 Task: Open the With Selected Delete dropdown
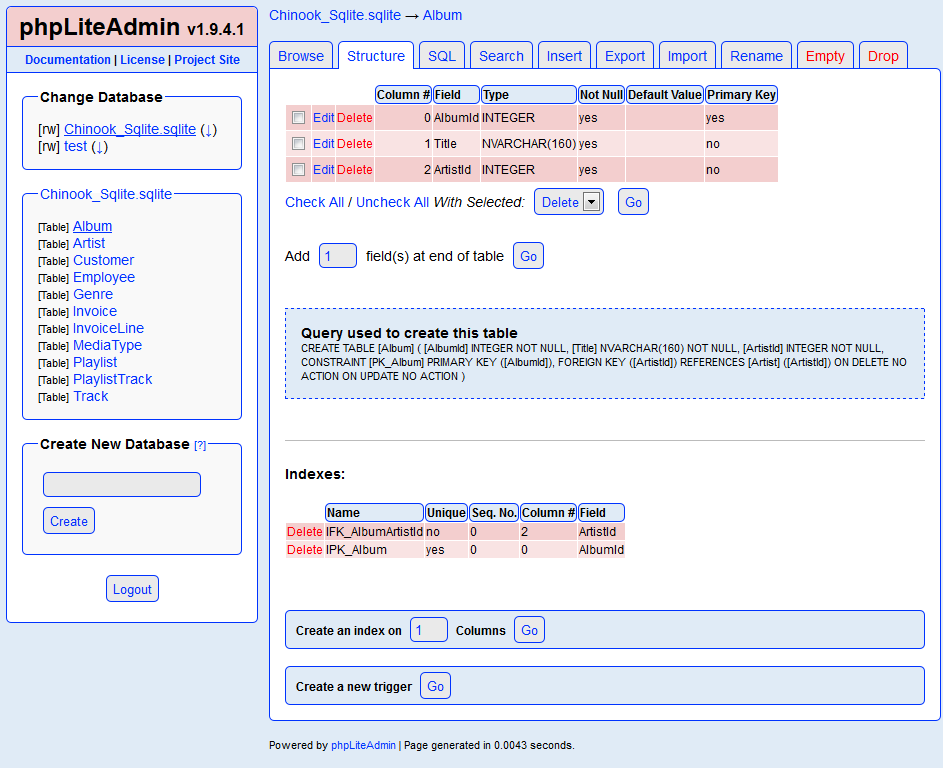(569, 202)
